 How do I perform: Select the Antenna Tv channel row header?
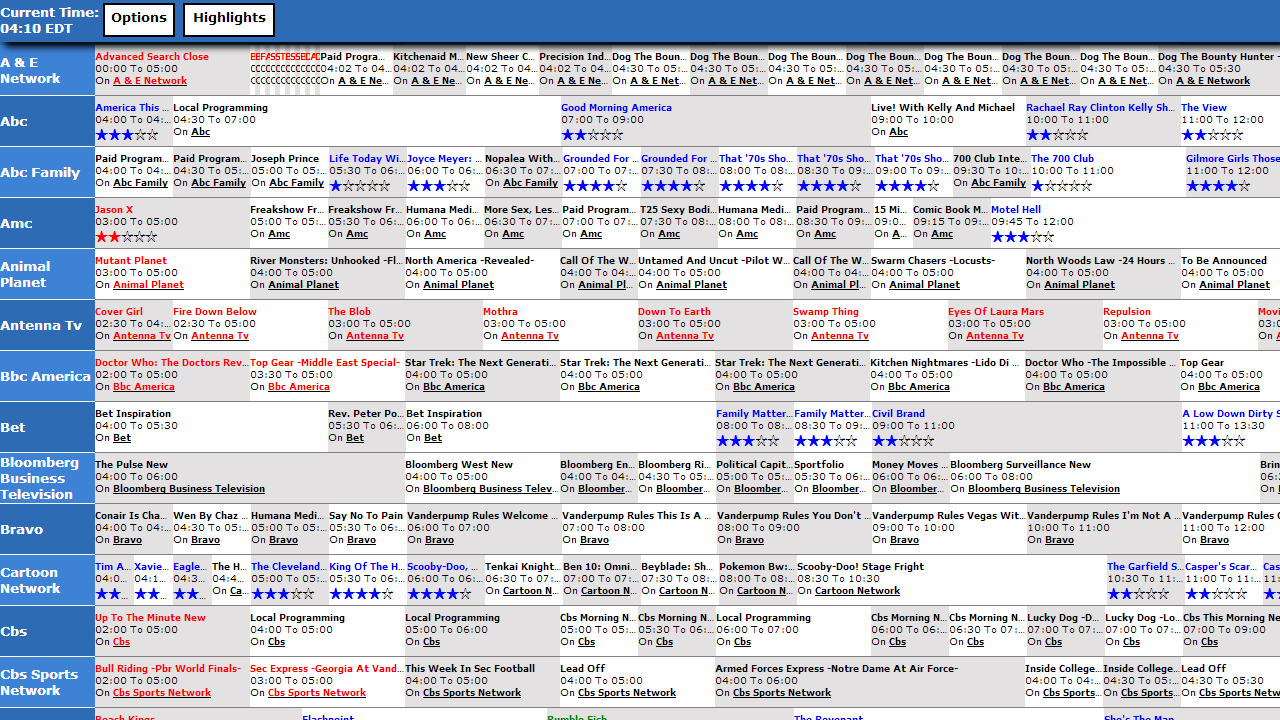(47, 325)
